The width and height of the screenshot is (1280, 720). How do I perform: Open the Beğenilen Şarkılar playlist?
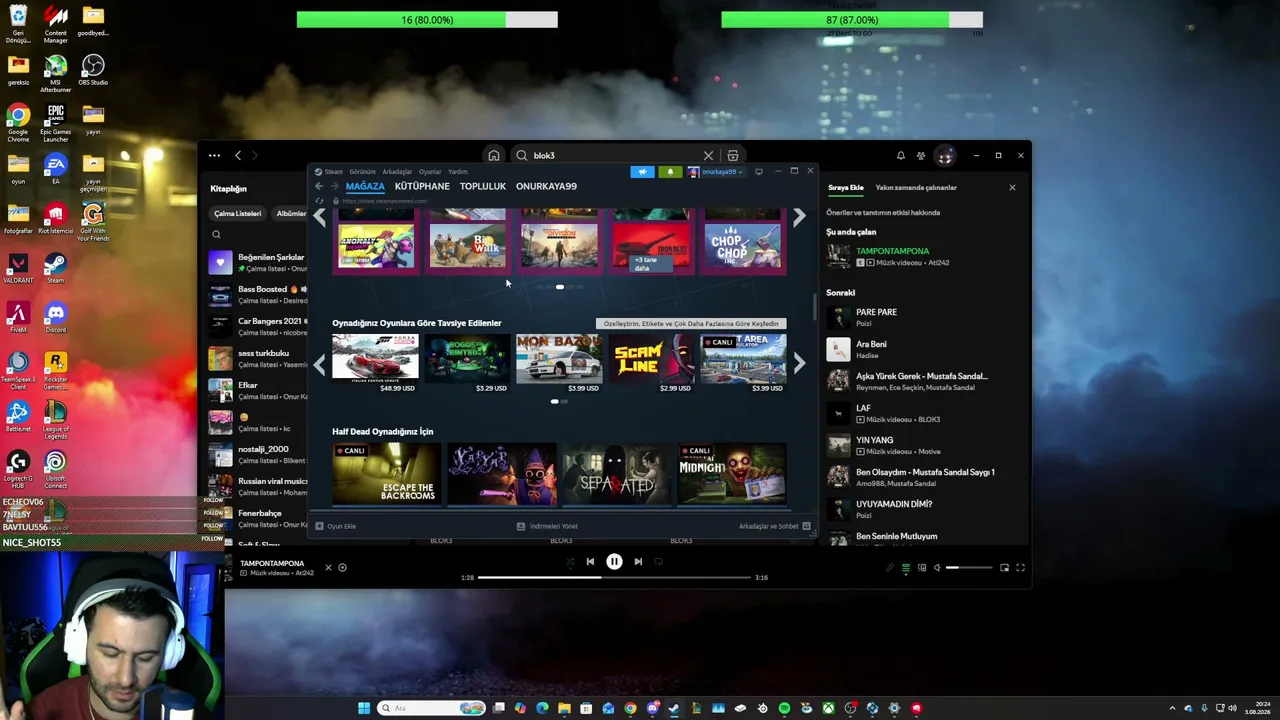click(x=258, y=263)
